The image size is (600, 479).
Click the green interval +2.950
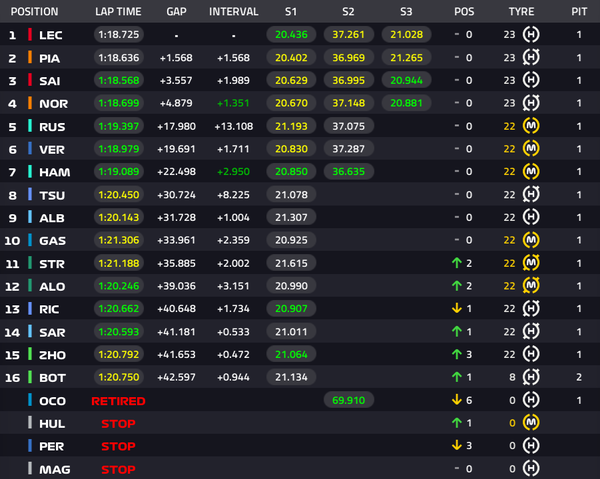[x=233, y=172]
